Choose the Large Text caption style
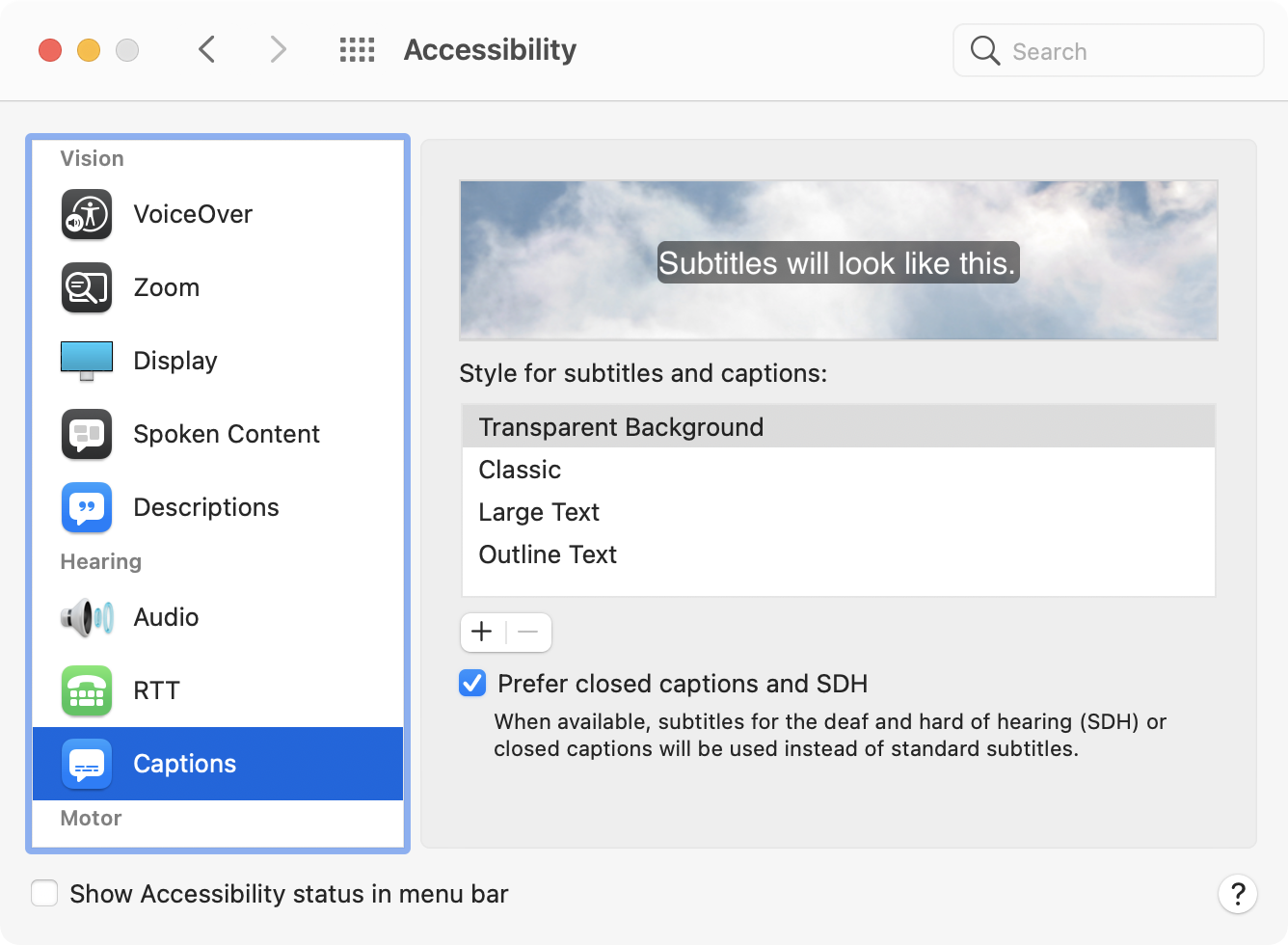This screenshot has width=1288, height=945. (x=539, y=512)
